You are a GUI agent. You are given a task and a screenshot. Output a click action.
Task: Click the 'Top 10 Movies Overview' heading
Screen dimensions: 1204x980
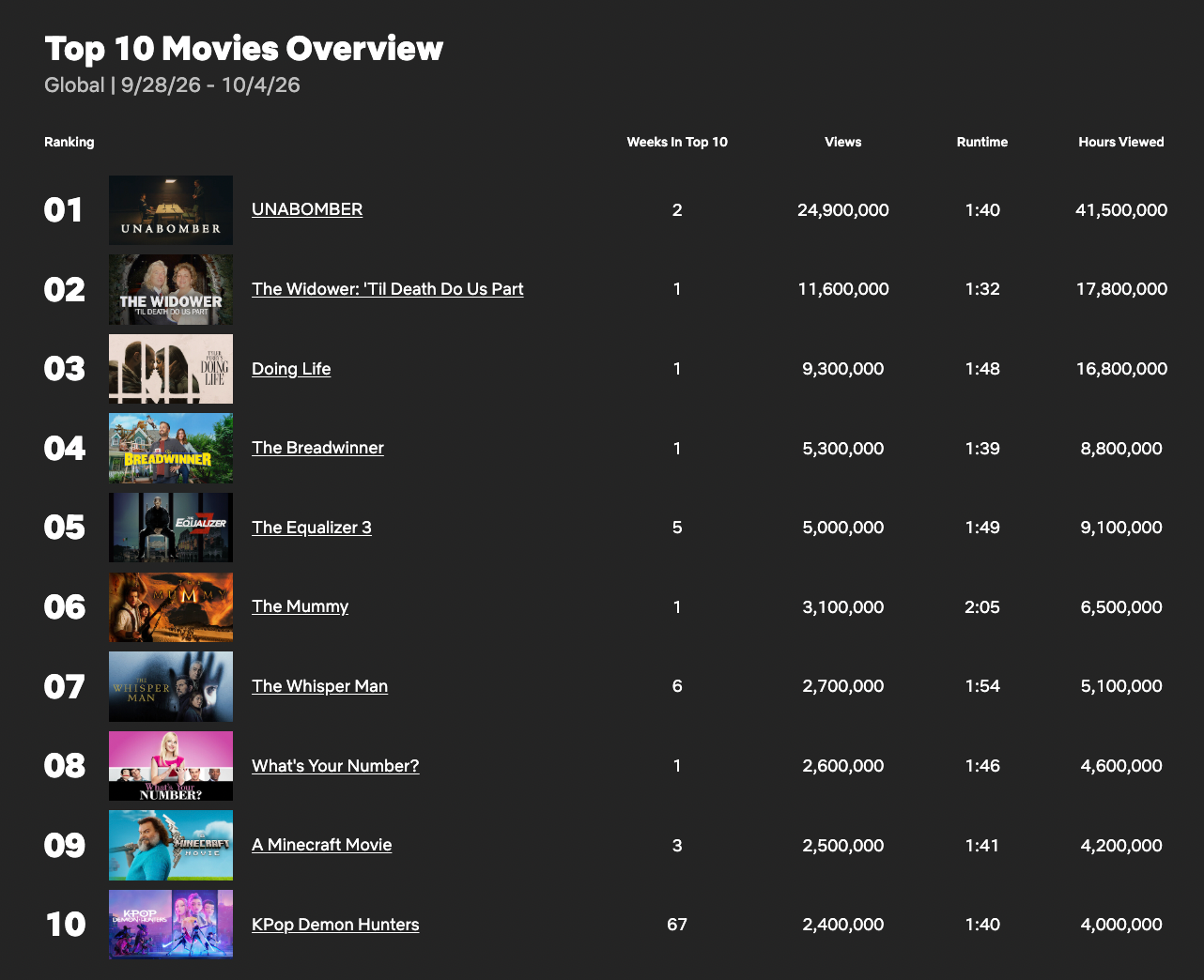(x=244, y=49)
